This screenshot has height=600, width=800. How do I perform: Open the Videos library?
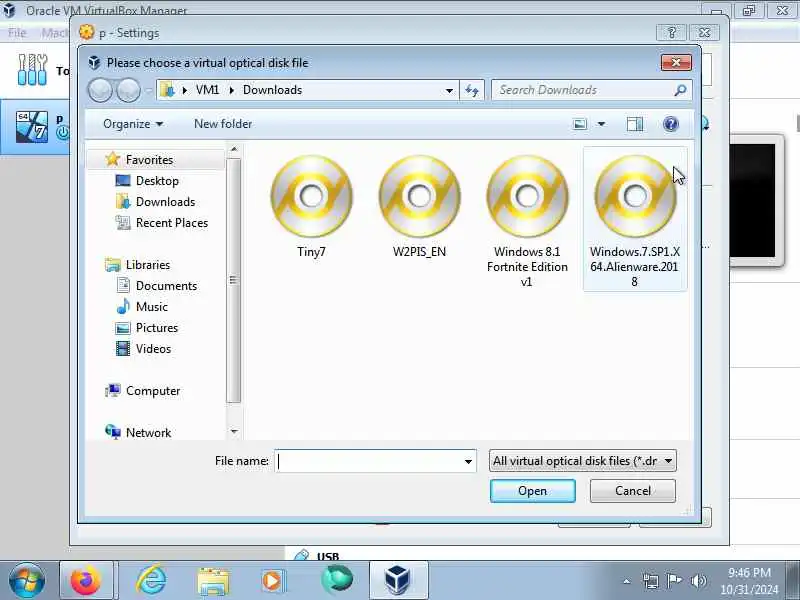point(153,348)
